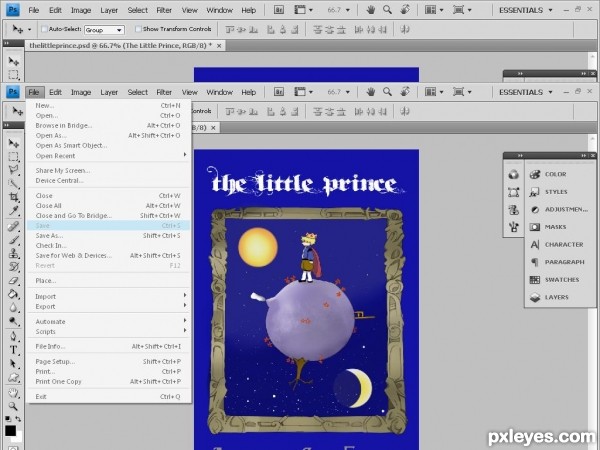The width and height of the screenshot is (600, 450).
Task: Open the Styles panel icon
Action: click(535, 192)
